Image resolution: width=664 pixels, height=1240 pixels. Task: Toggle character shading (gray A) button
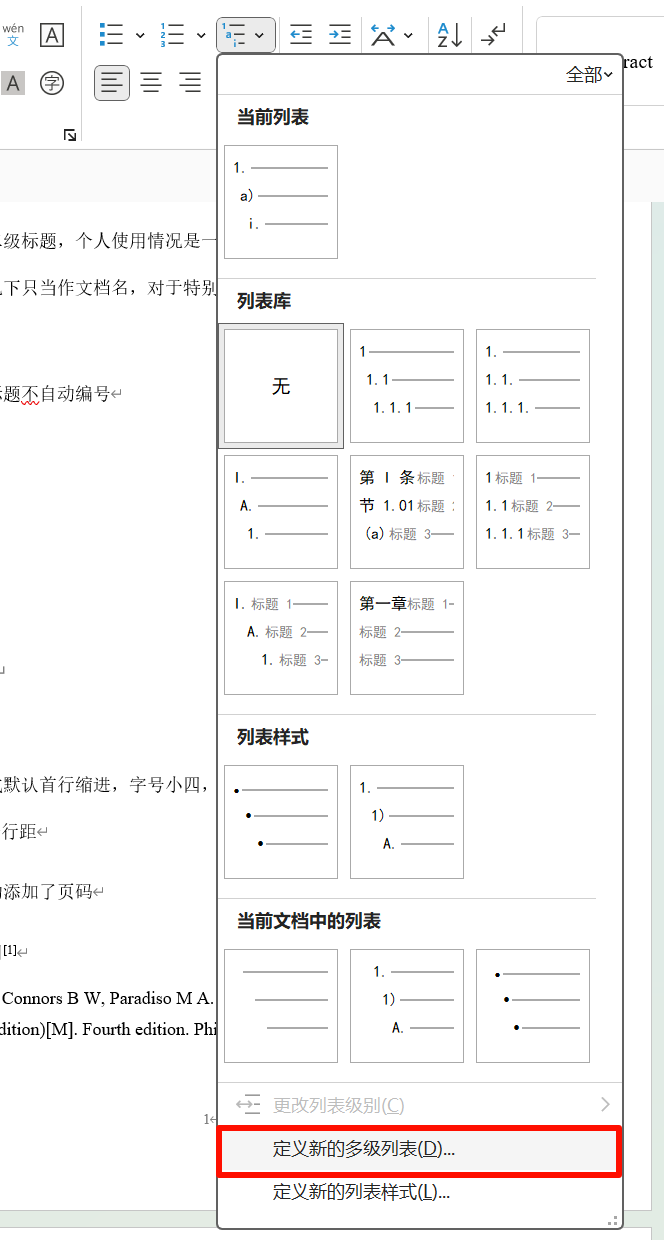pyautogui.click(x=13, y=83)
